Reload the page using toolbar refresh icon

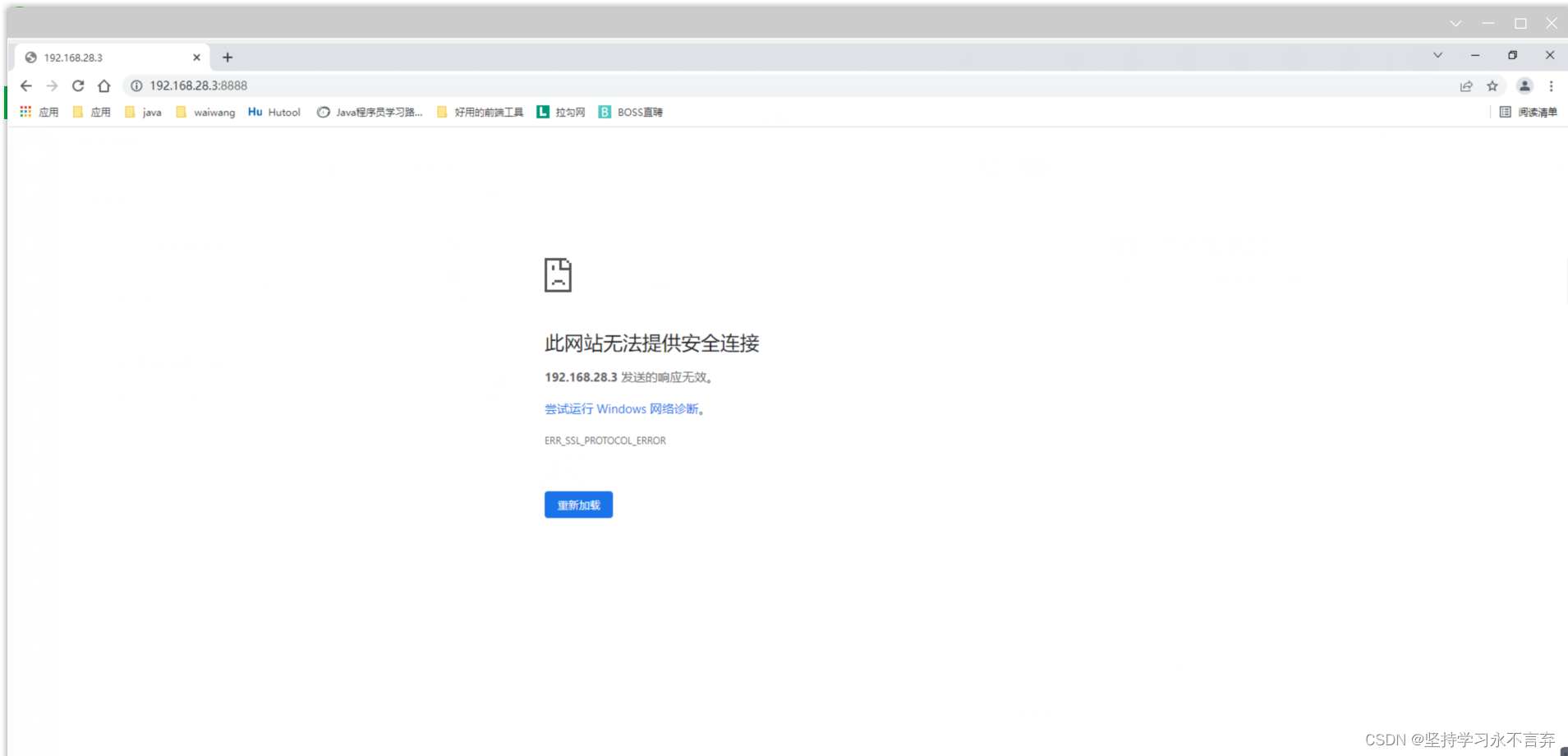(78, 85)
